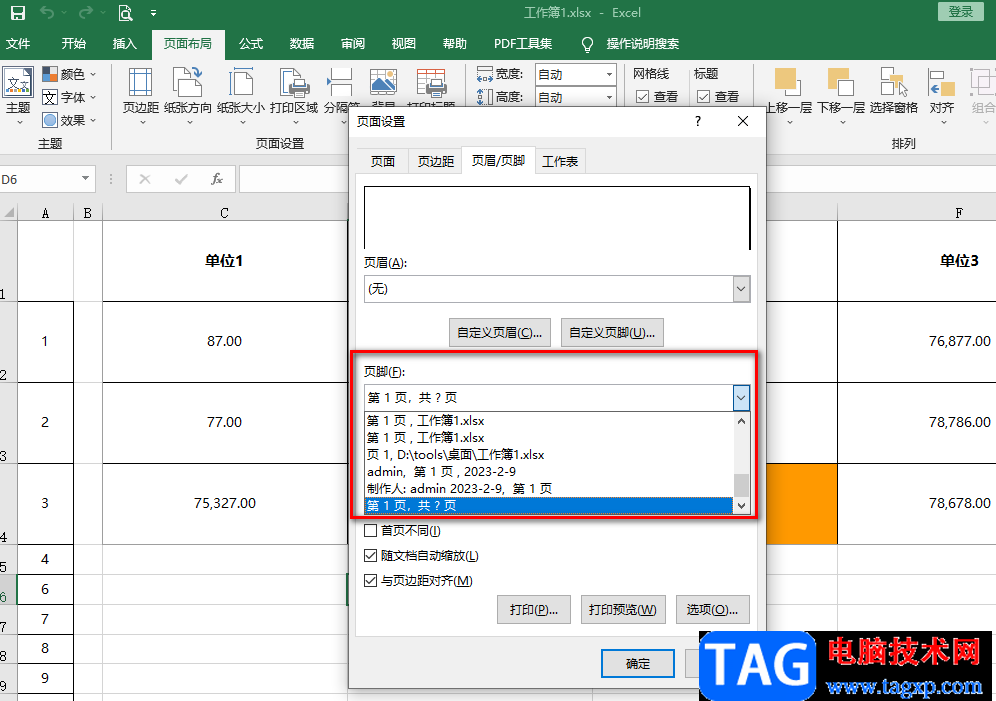The width and height of the screenshot is (996, 701).
Task: Open theme Fonts (字体) menu
Action: [x=69, y=97]
